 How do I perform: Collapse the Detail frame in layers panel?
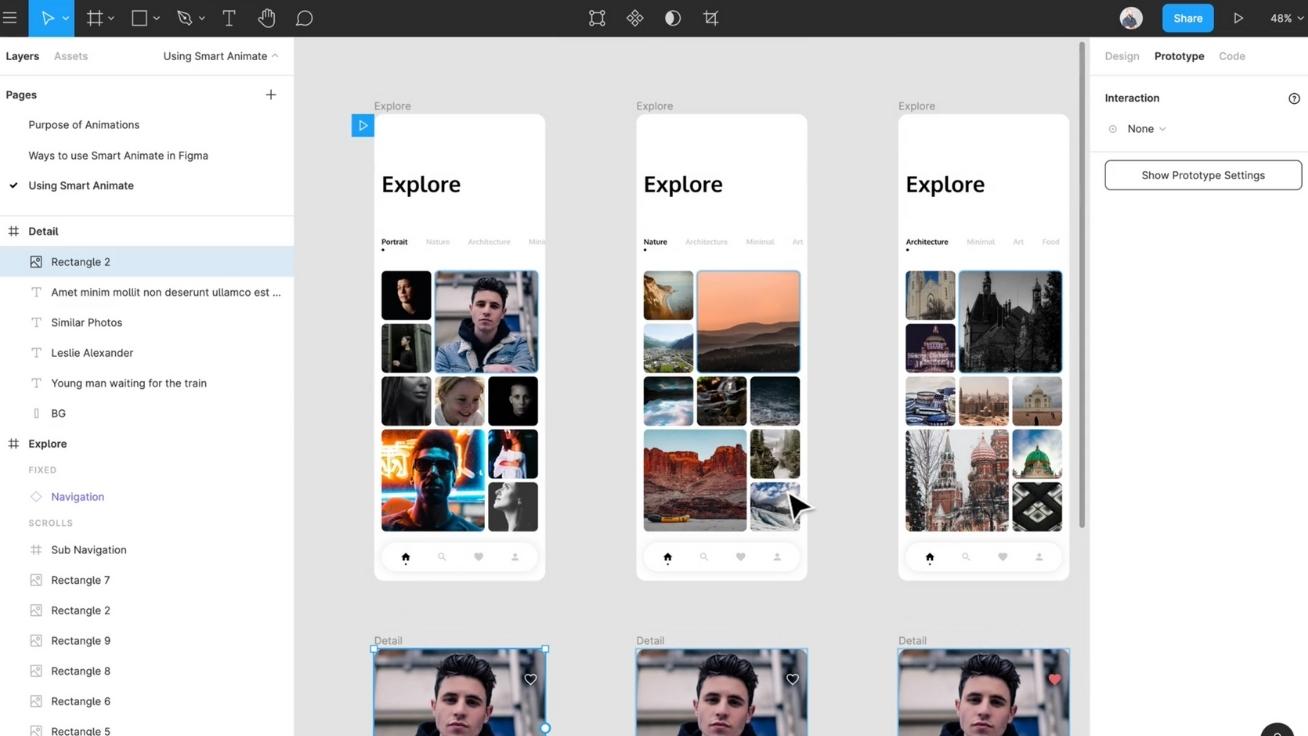[x=14, y=231]
